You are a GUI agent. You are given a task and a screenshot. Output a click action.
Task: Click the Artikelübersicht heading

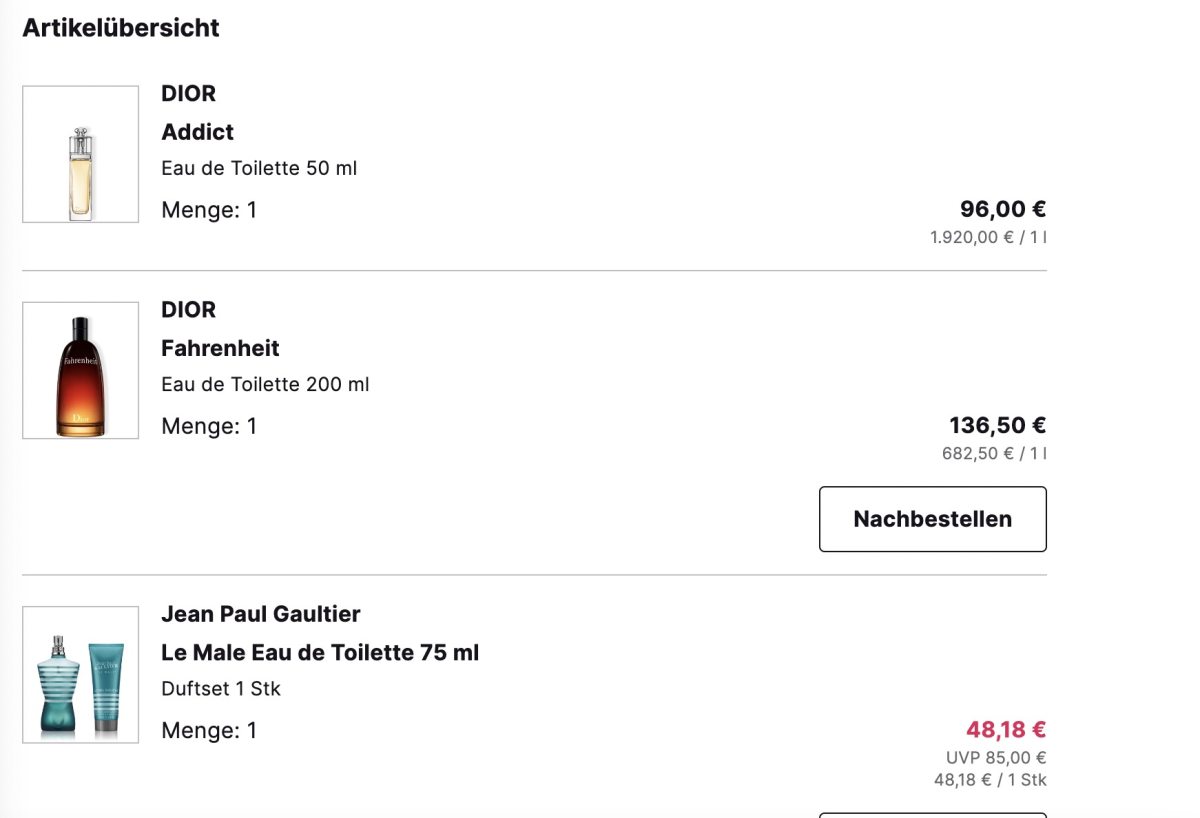coord(121,28)
